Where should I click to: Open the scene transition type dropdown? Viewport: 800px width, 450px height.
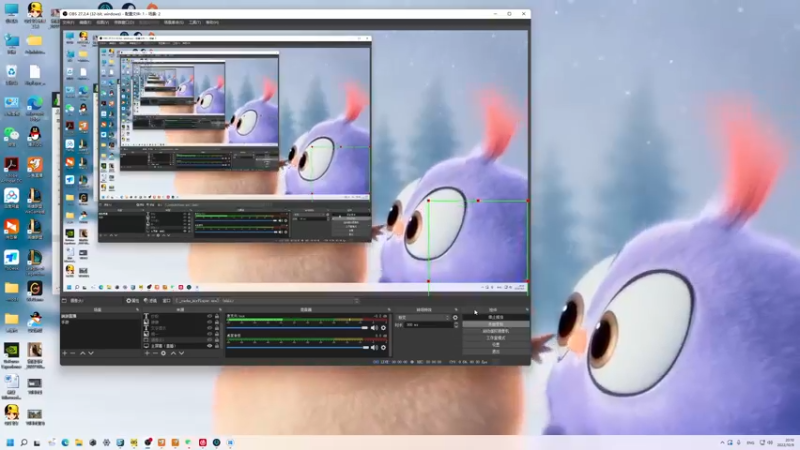[x=423, y=317]
